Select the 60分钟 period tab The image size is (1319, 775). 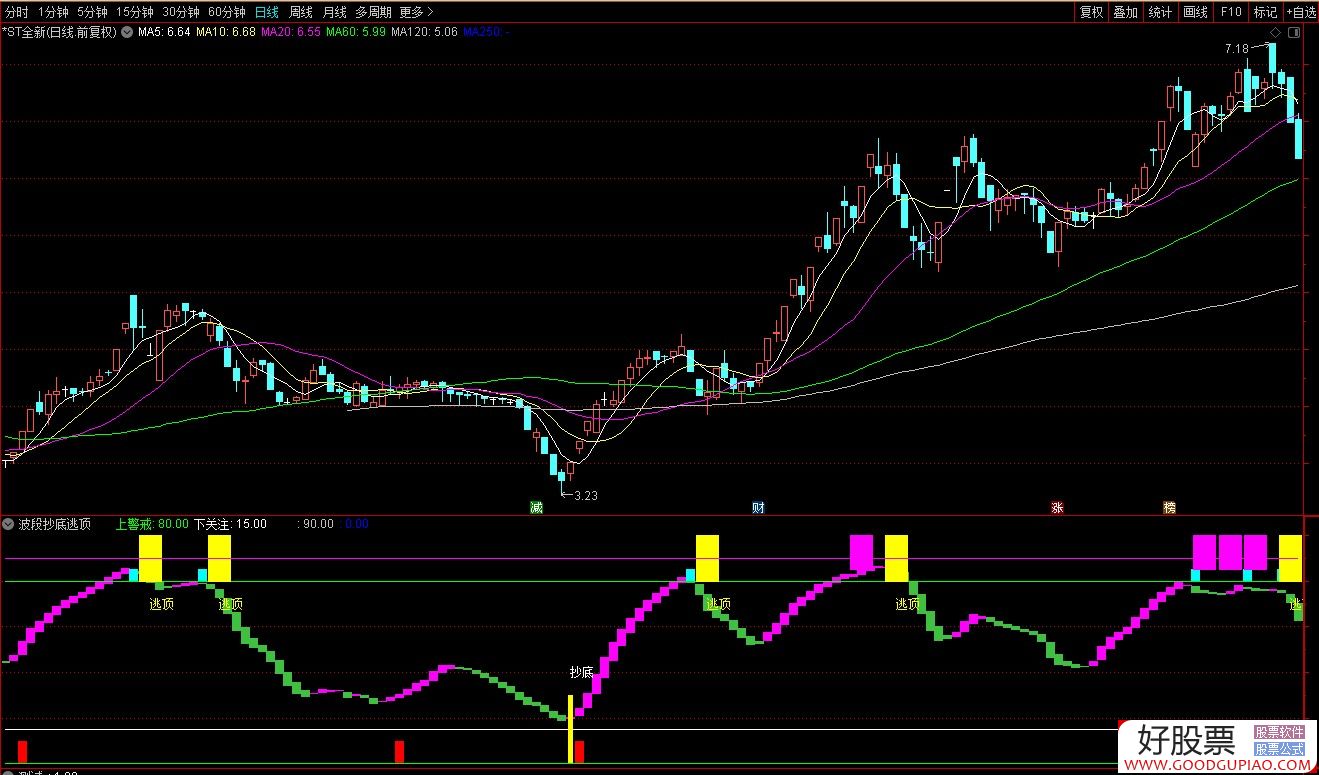pos(227,12)
